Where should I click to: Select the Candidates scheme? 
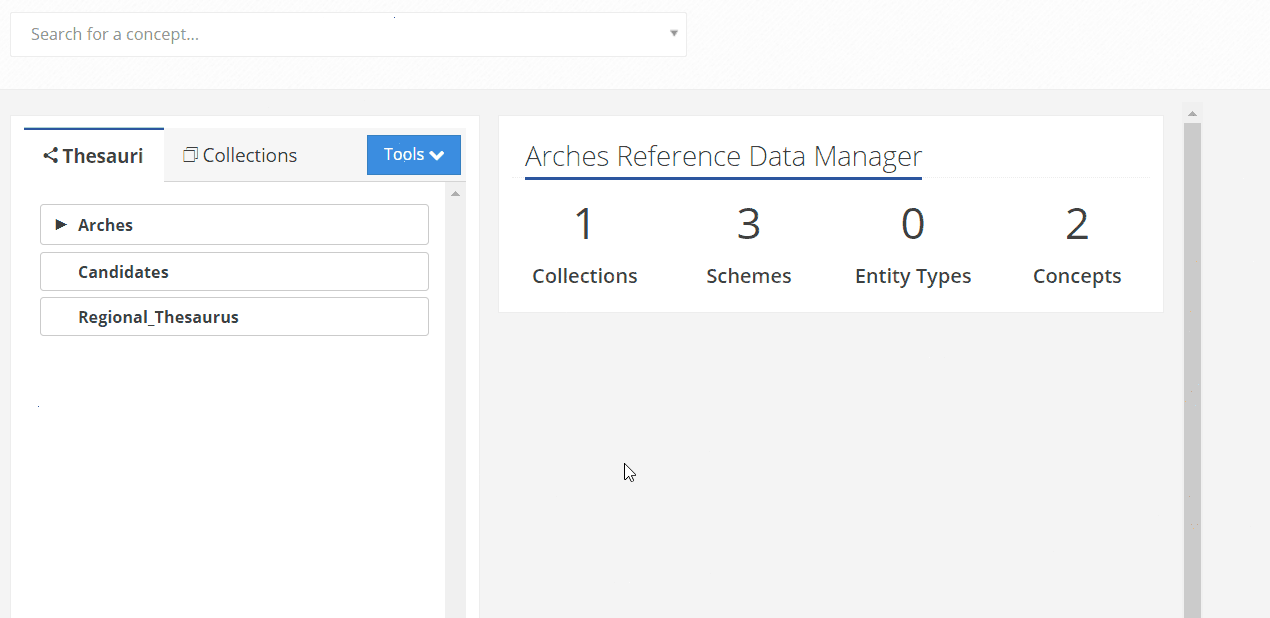click(x=123, y=272)
